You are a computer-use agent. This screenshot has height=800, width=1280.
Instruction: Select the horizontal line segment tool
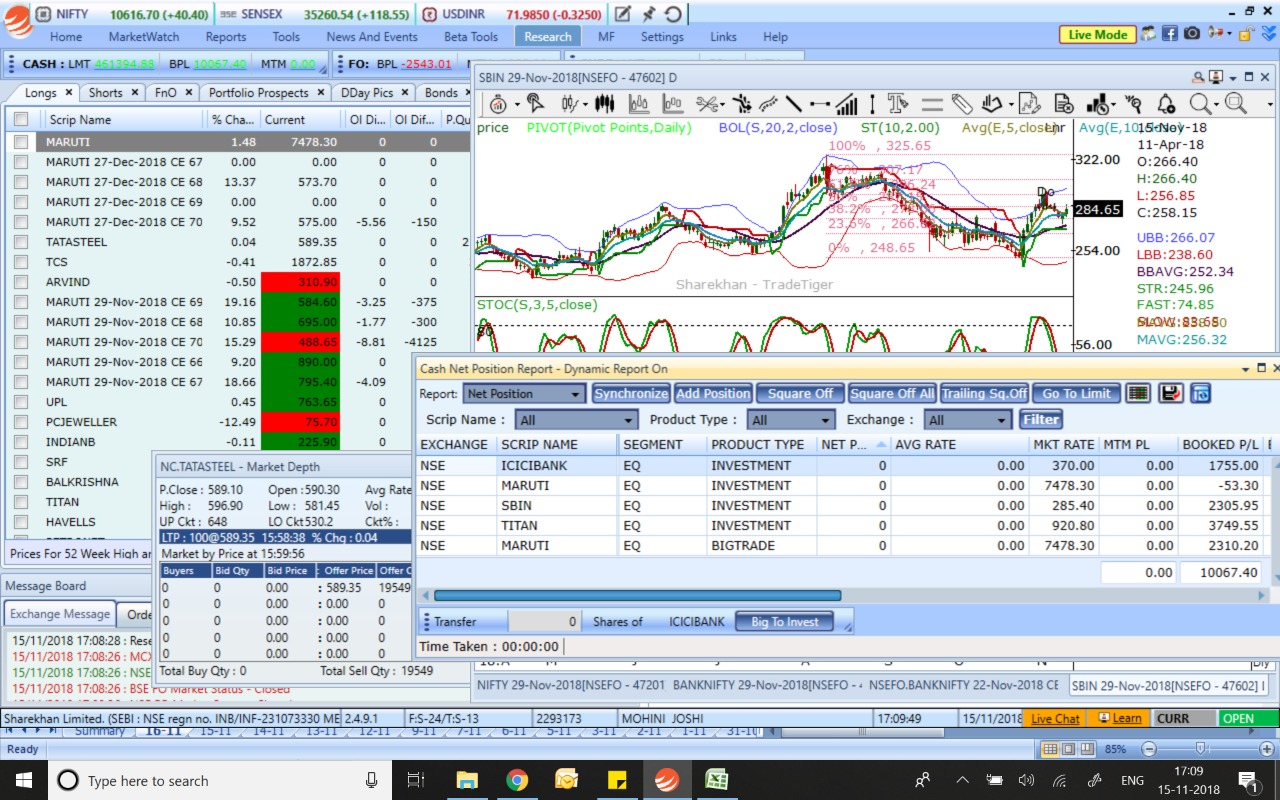click(820, 103)
